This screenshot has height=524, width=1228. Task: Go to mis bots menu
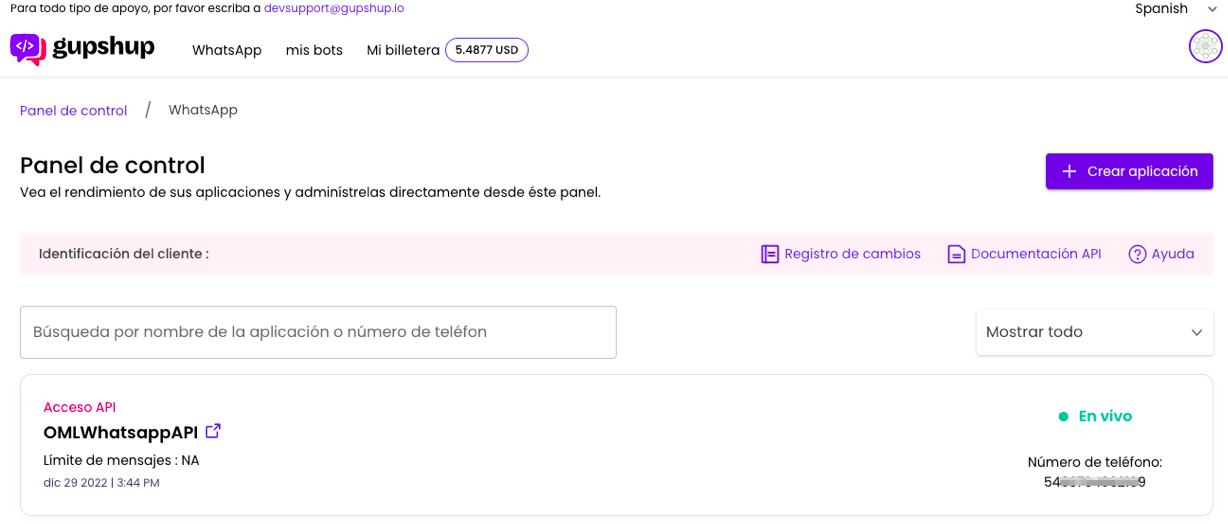pos(314,50)
